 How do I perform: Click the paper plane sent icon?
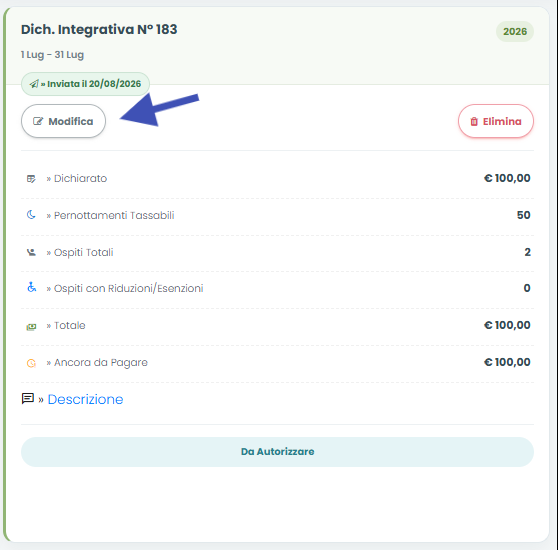34,84
